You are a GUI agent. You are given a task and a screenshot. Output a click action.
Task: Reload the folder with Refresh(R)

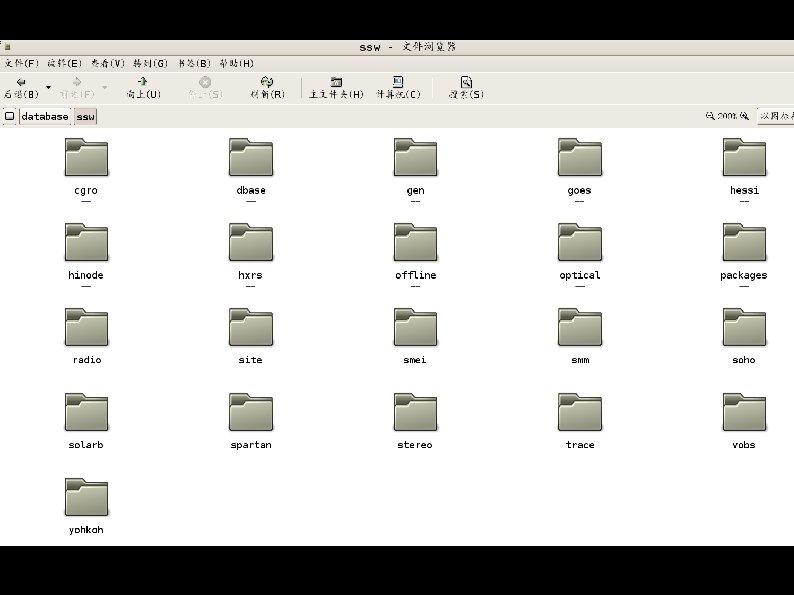(x=267, y=88)
